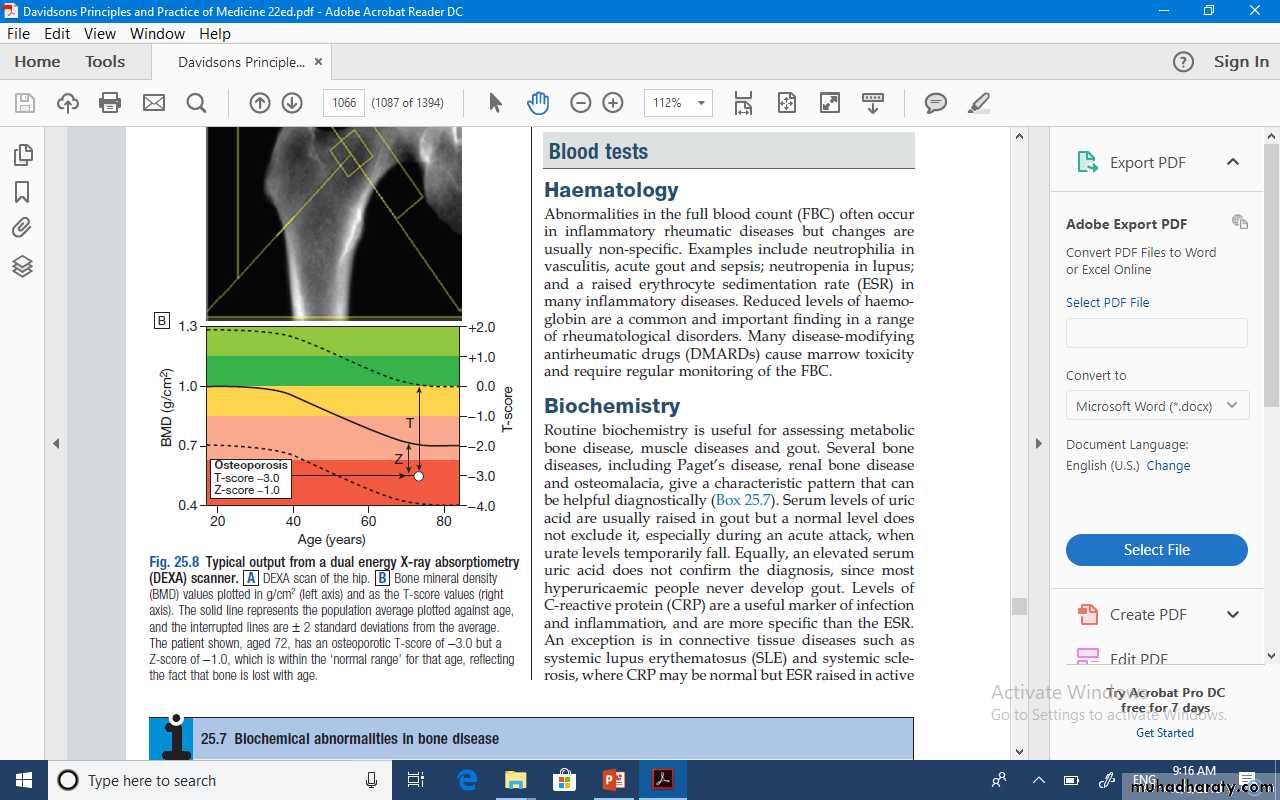Collapse the Export PDF section
Image resolution: width=1280 pixels, height=800 pixels.
1232,162
